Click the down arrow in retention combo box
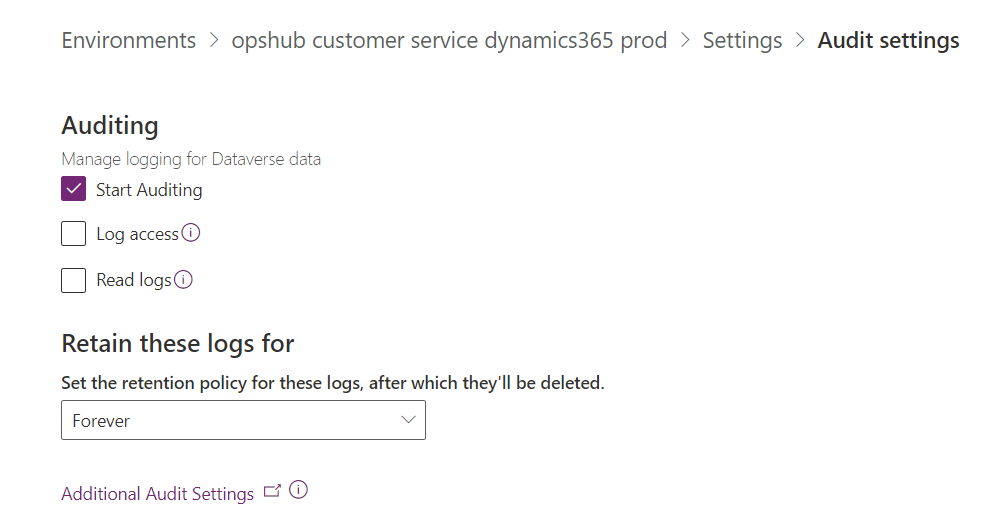997x531 pixels. tap(408, 420)
